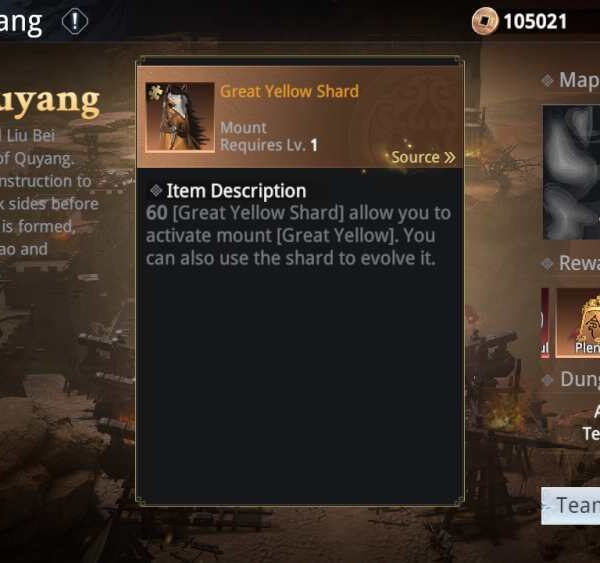
Task: Click the Requires Lv. 1 text
Action: (x=269, y=145)
